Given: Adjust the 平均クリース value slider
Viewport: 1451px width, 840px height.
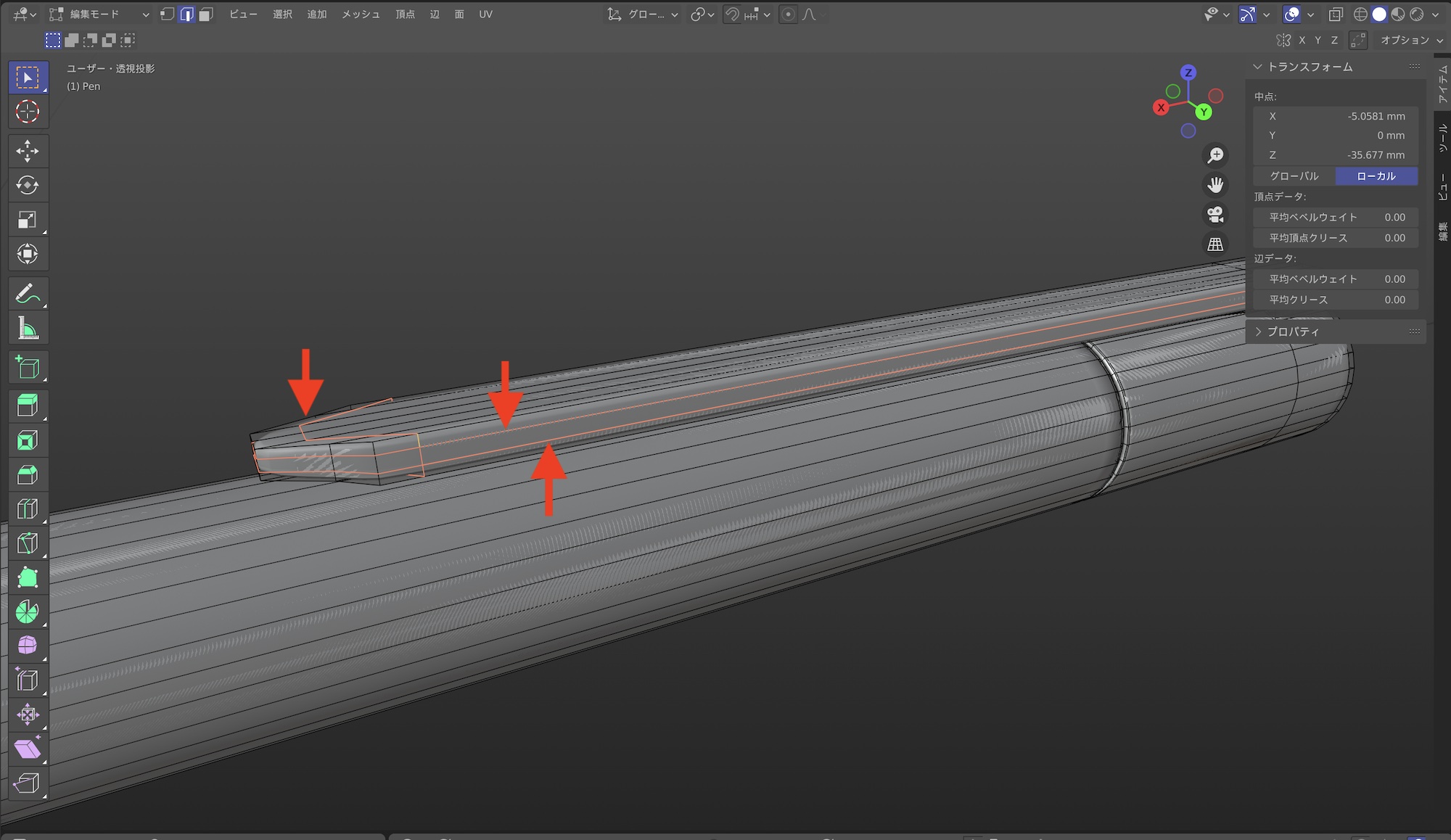Looking at the screenshot, I should [x=1336, y=300].
